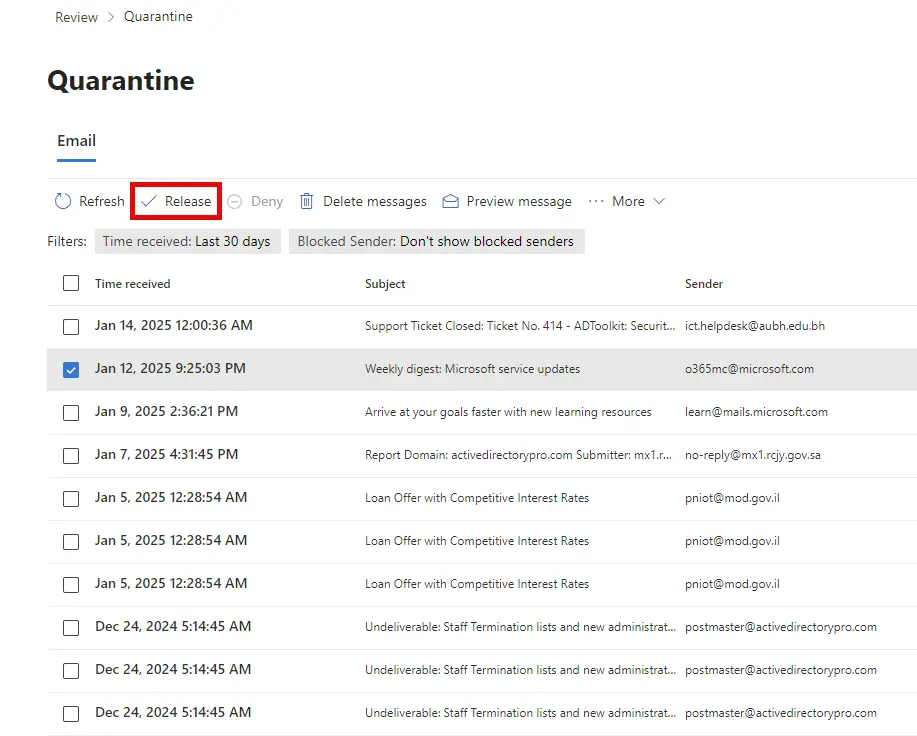Sort by the Sender column header

pos(704,284)
